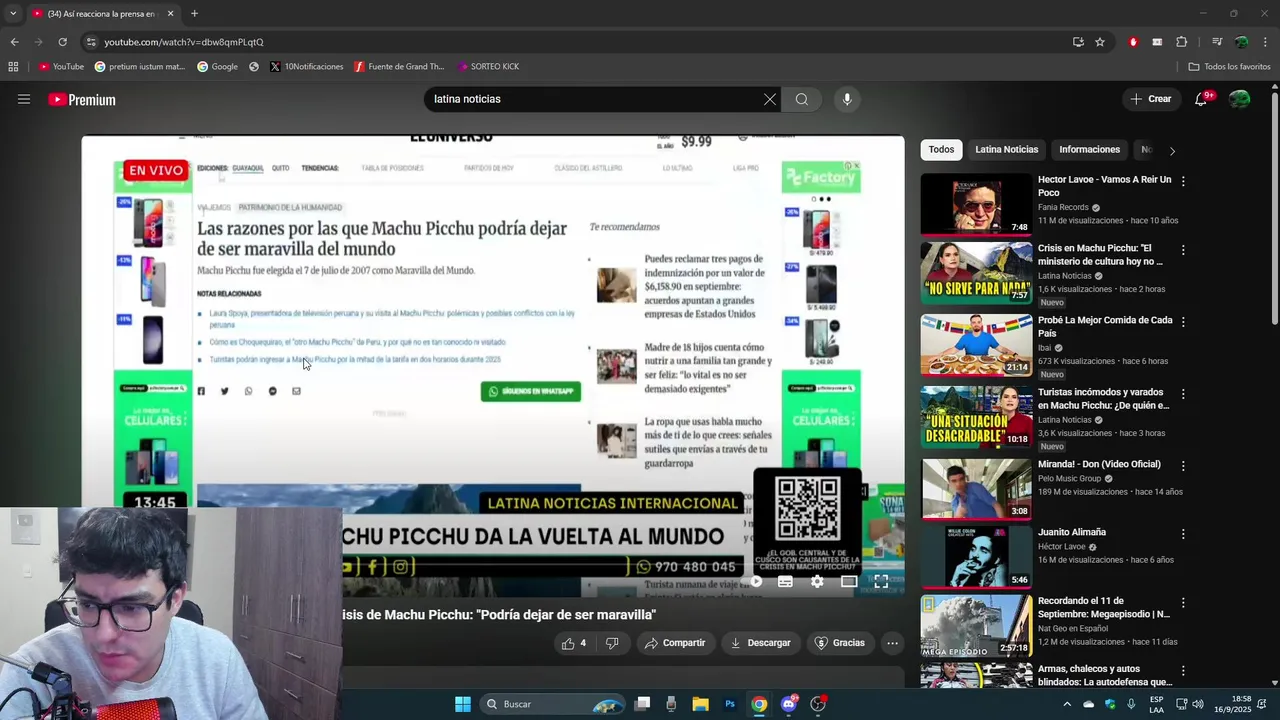Open the 10Notificaciones bookmark
Image resolution: width=1280 pixels, height=720 pixels.
click(x=306, y=67)
